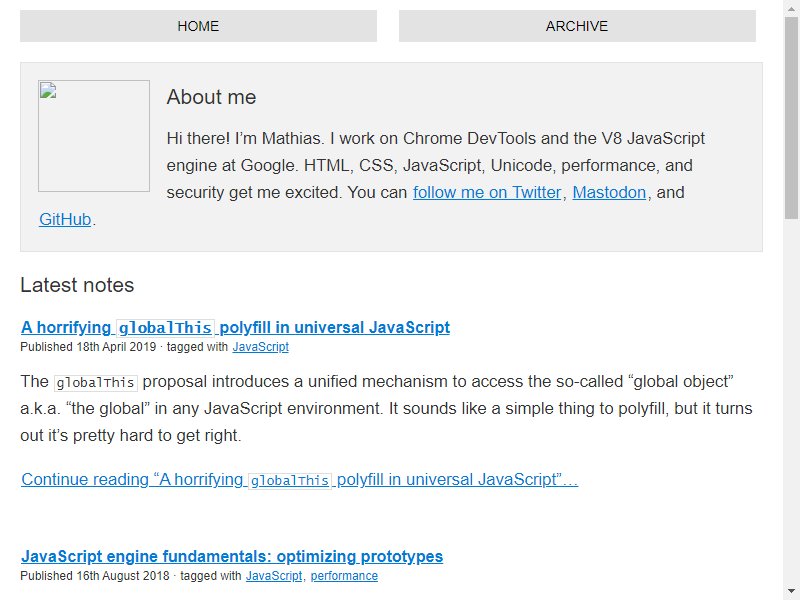Select the performance tag link
Screen dimensions: 800x600
[x=344, y=576]
